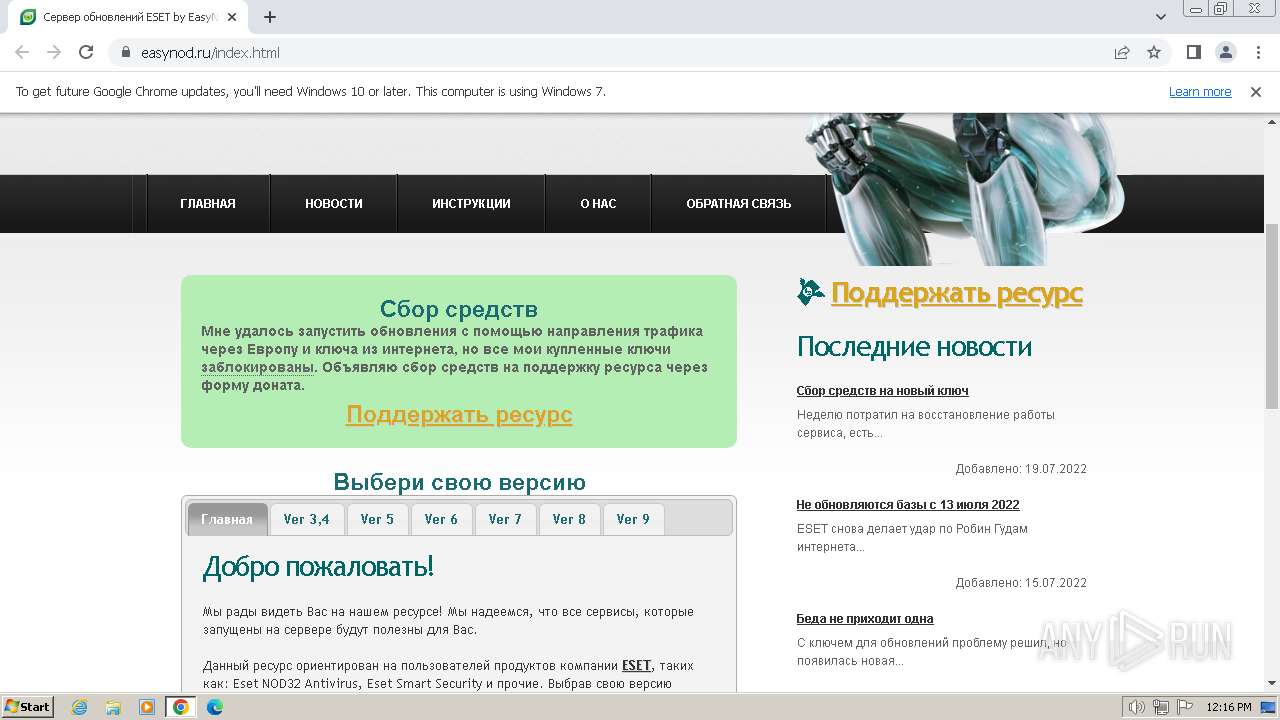Click the icon beside sidebar Поддержать ресурс

click(810, 292)
